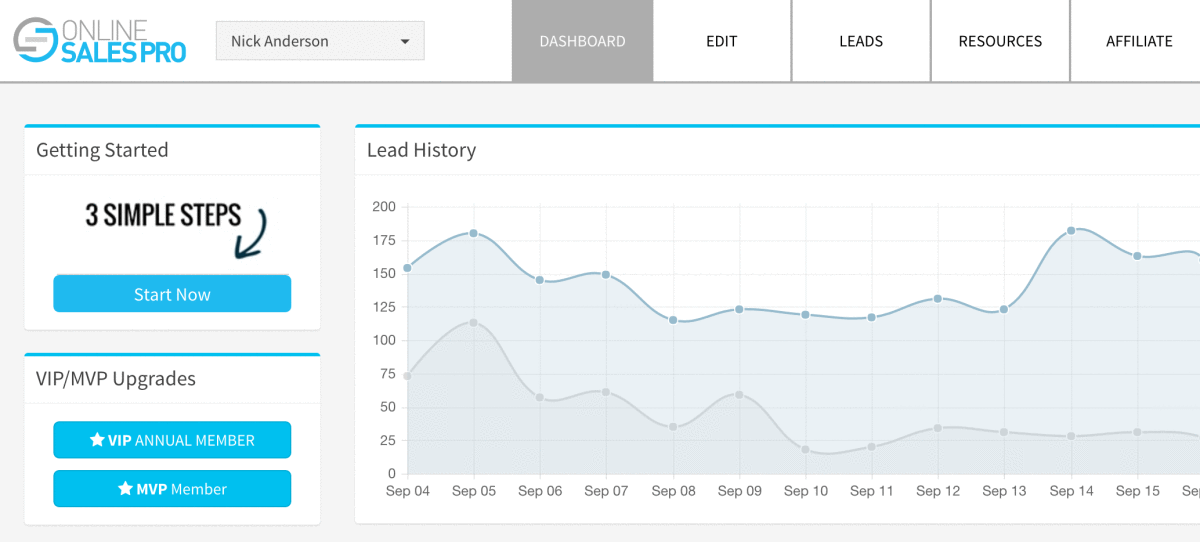
Task: Click the Sep 11 x-axis label
Action: click(871, 491)
